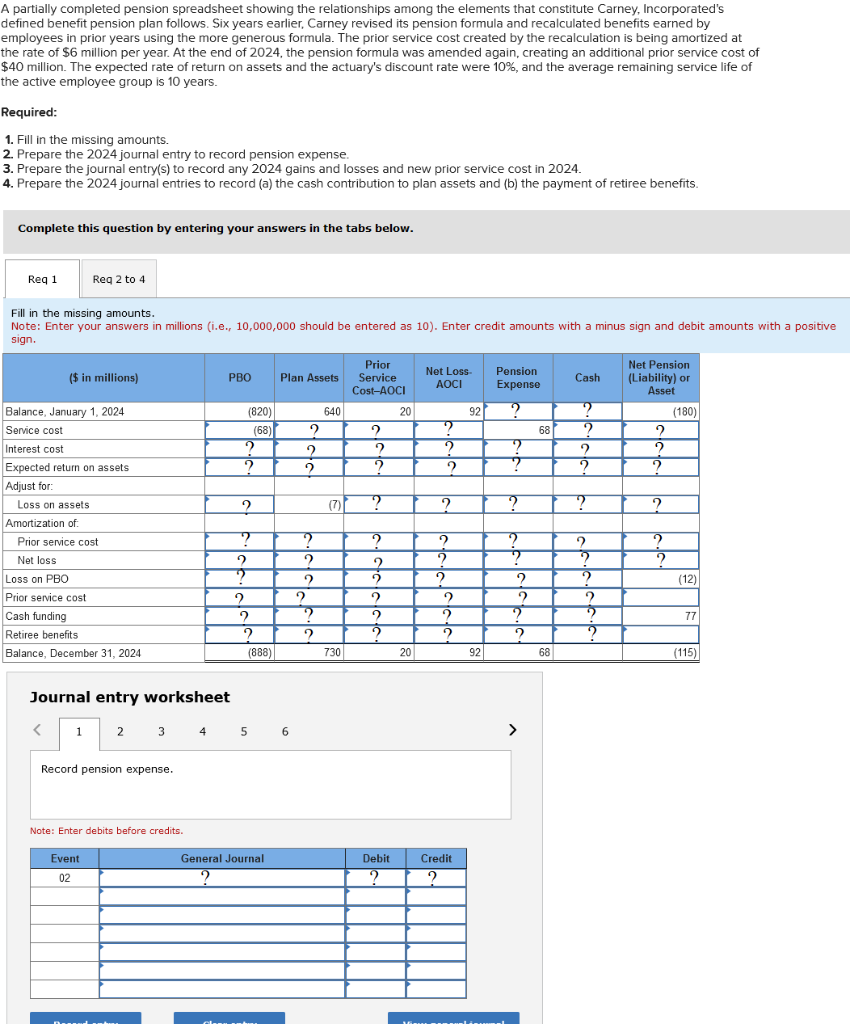Screen dimensions: 850x1024
Task: Open third General Journal account dropdown
Action: pos(222,915)
